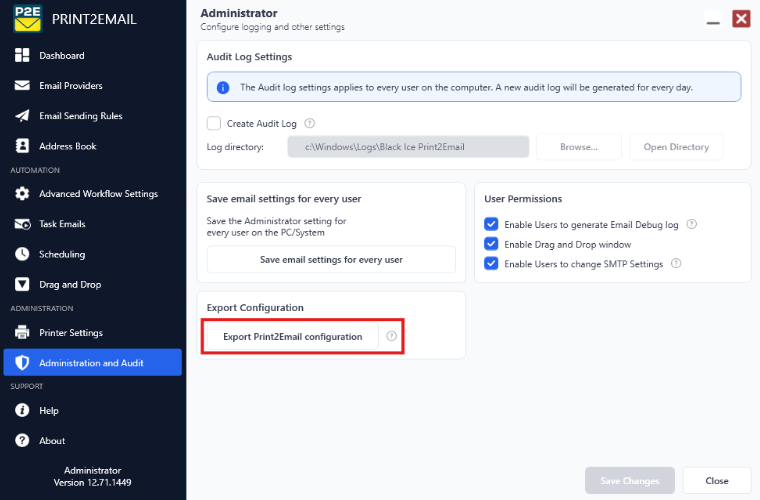The height and width of the screenshot is (500, 760).
Task: Click the Log directory path field
Action: point(408,147)
